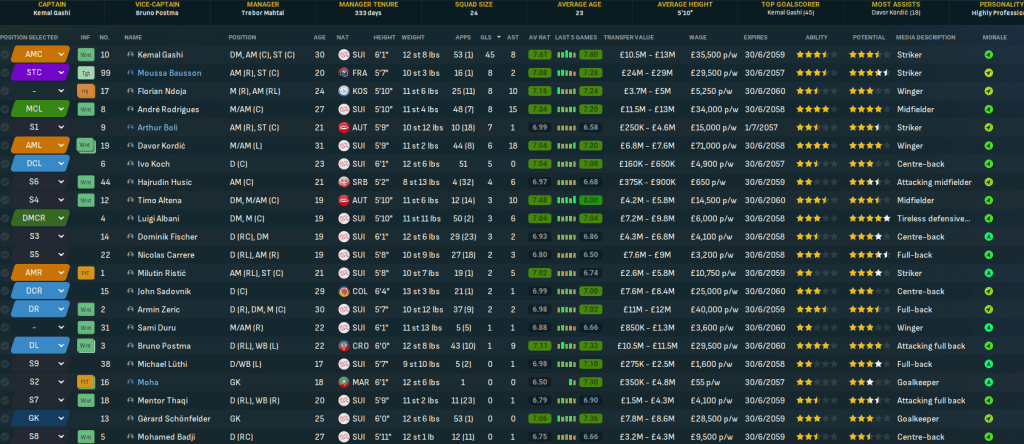The width and height of the screenshot is (1024, 444).
Task: Click the France flag icon for Moussa Bausson
Action: 343,73
